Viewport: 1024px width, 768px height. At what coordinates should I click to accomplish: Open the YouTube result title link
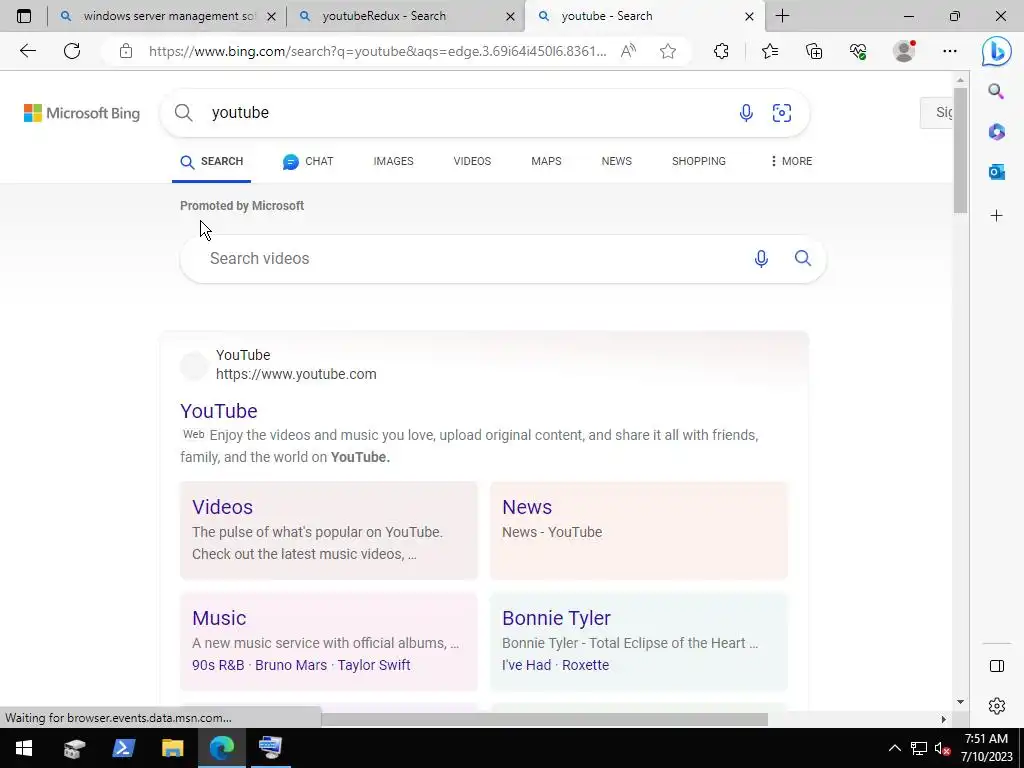point(219,411)
